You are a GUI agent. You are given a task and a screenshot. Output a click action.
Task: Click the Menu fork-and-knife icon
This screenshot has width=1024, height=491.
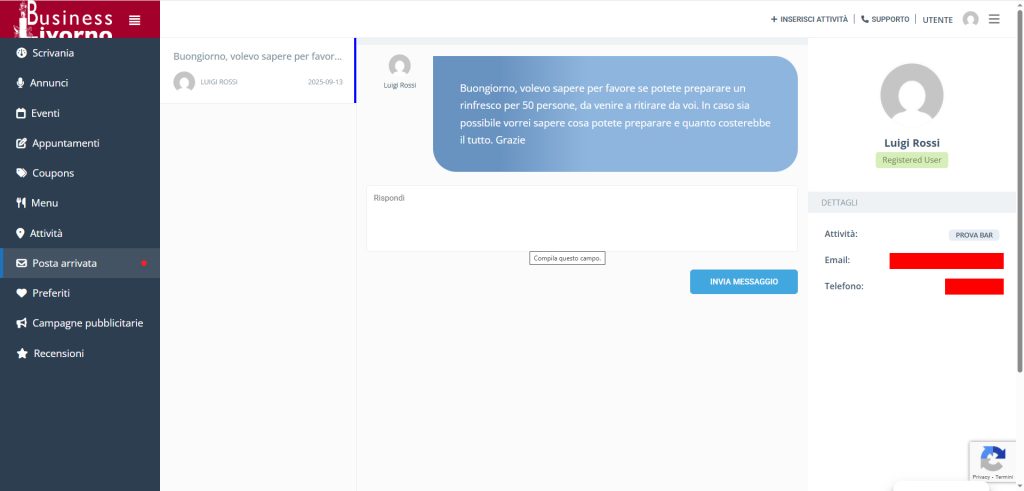(21, 203)
